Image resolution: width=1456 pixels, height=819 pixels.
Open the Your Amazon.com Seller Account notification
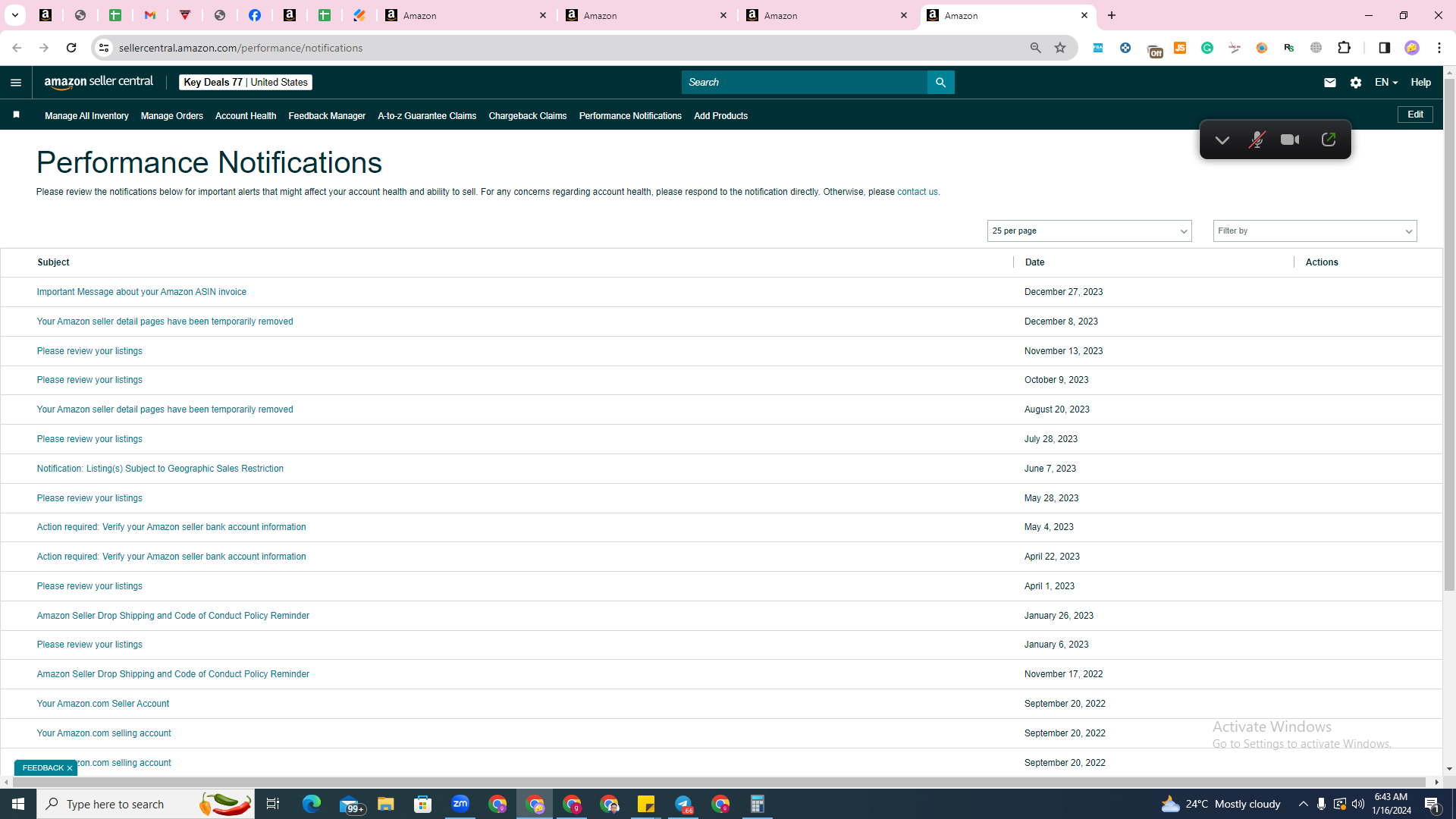point(103,704)
